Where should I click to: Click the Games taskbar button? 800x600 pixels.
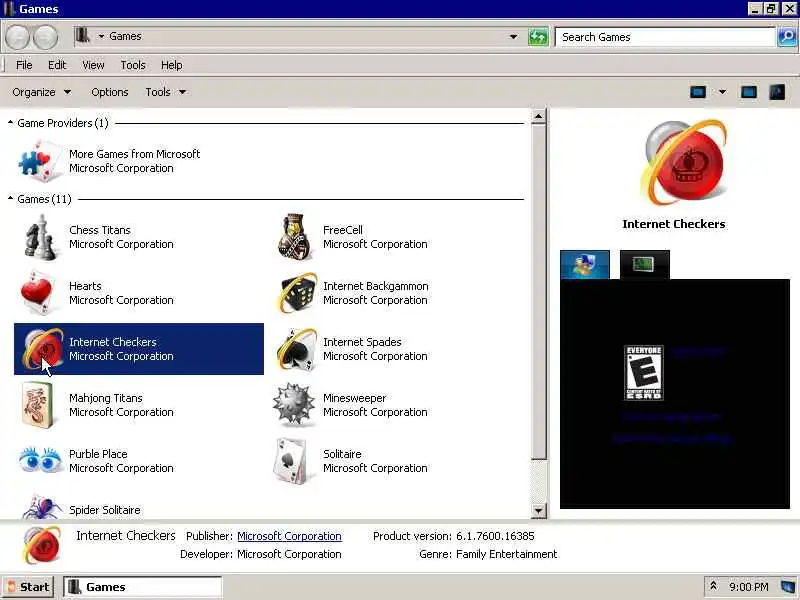coord(142,587)
